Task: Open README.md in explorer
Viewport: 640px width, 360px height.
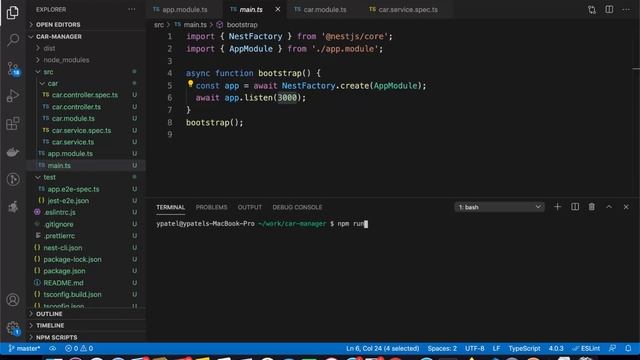Action: click(x=86, y=283)
